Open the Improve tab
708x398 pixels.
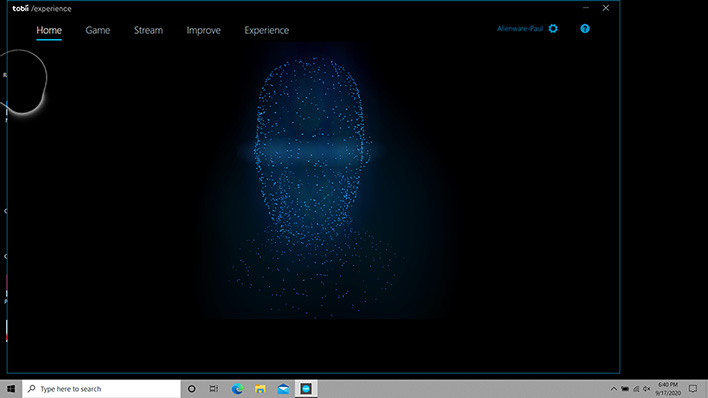click(x=204, y=30)
